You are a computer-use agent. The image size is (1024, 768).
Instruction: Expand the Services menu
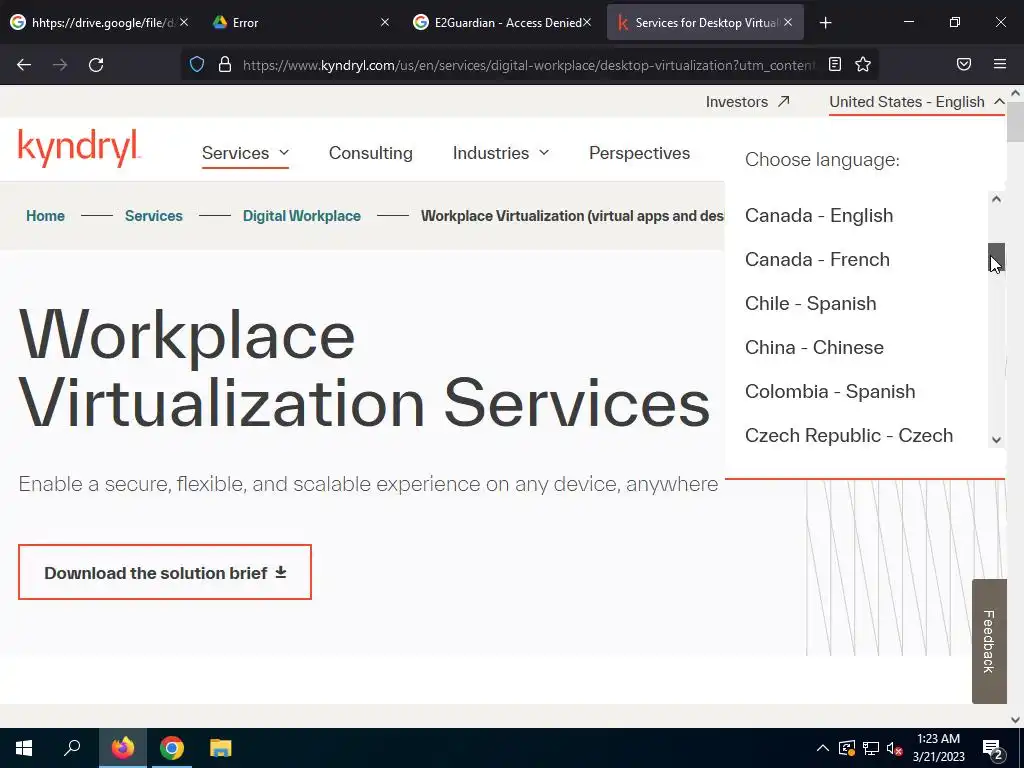click(x=245, y=153)
